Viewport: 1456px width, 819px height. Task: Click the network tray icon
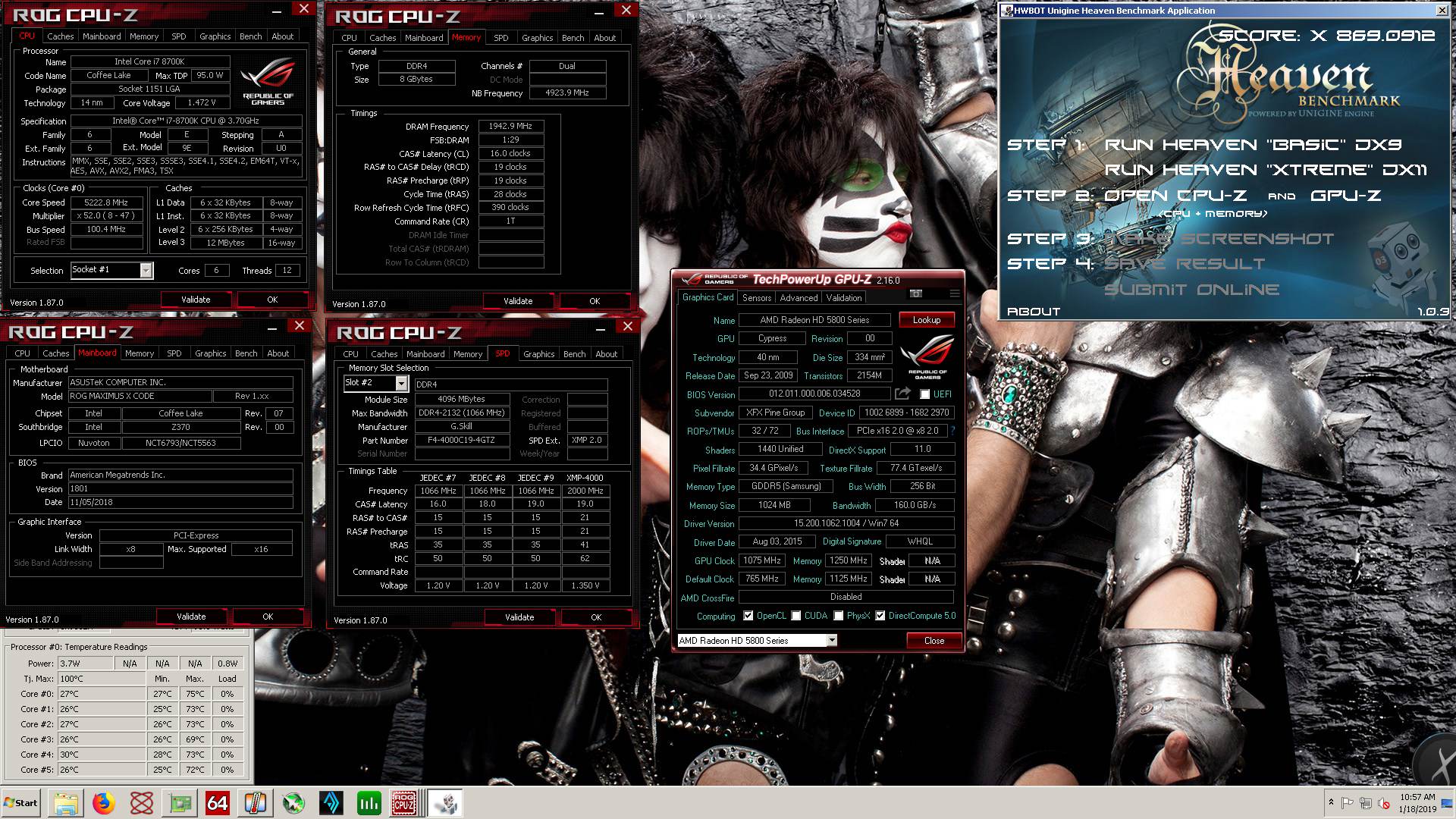(1366, 802)
